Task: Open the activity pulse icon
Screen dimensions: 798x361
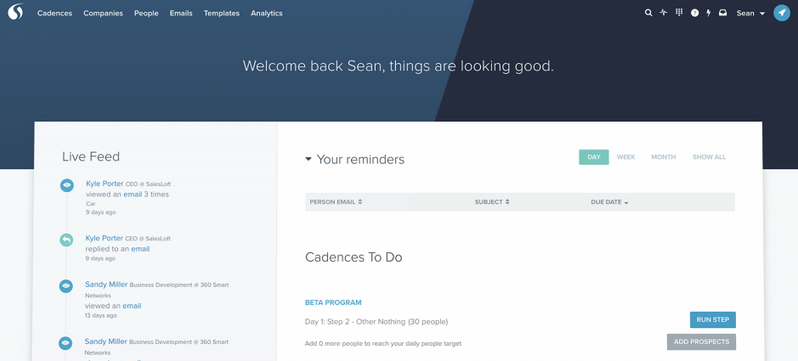Action: (663, 13)
